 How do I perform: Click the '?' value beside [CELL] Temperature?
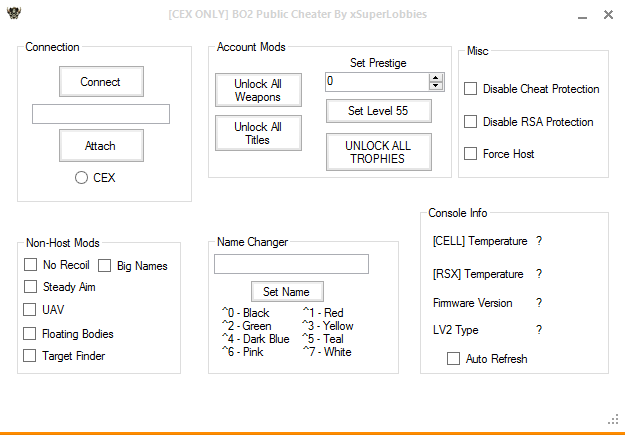coord(539,241)
